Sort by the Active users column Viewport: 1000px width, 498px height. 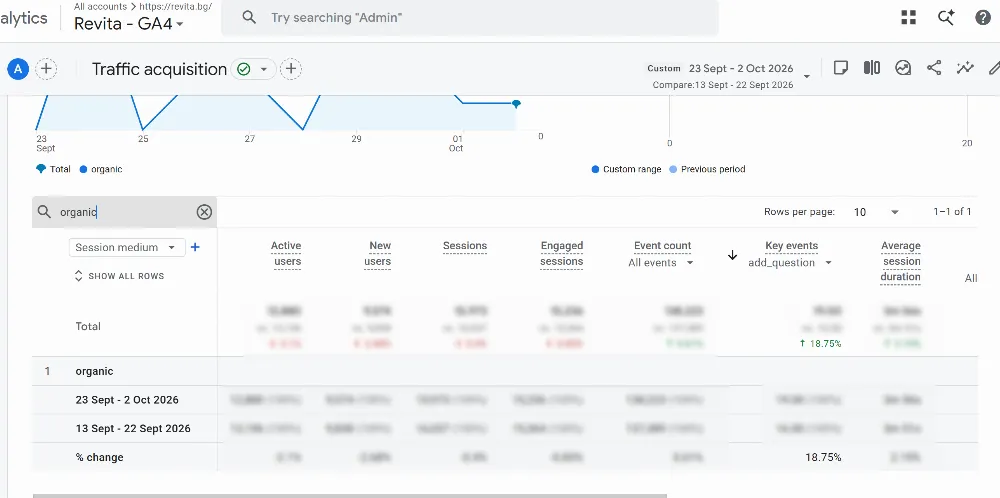[286, 254]
